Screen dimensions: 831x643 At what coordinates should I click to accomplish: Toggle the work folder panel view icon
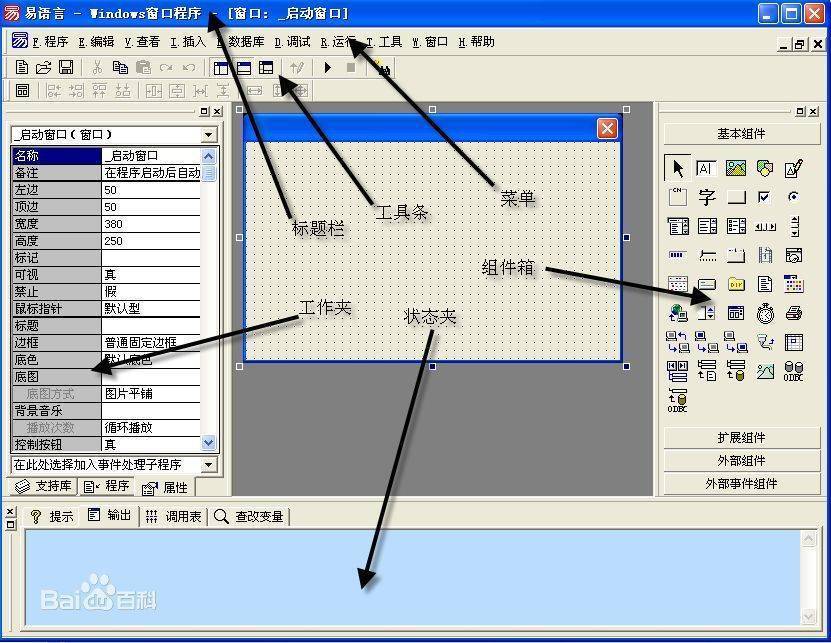[x=220, y=68]
